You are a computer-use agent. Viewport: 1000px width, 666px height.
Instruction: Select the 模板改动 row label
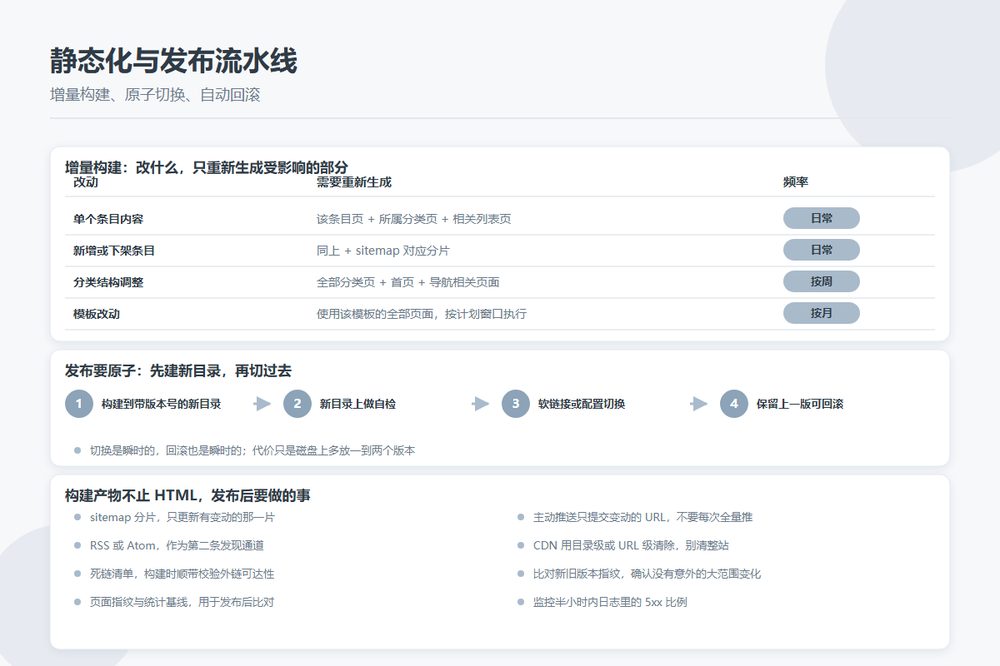pyautogui.click(x=96, y=314)
